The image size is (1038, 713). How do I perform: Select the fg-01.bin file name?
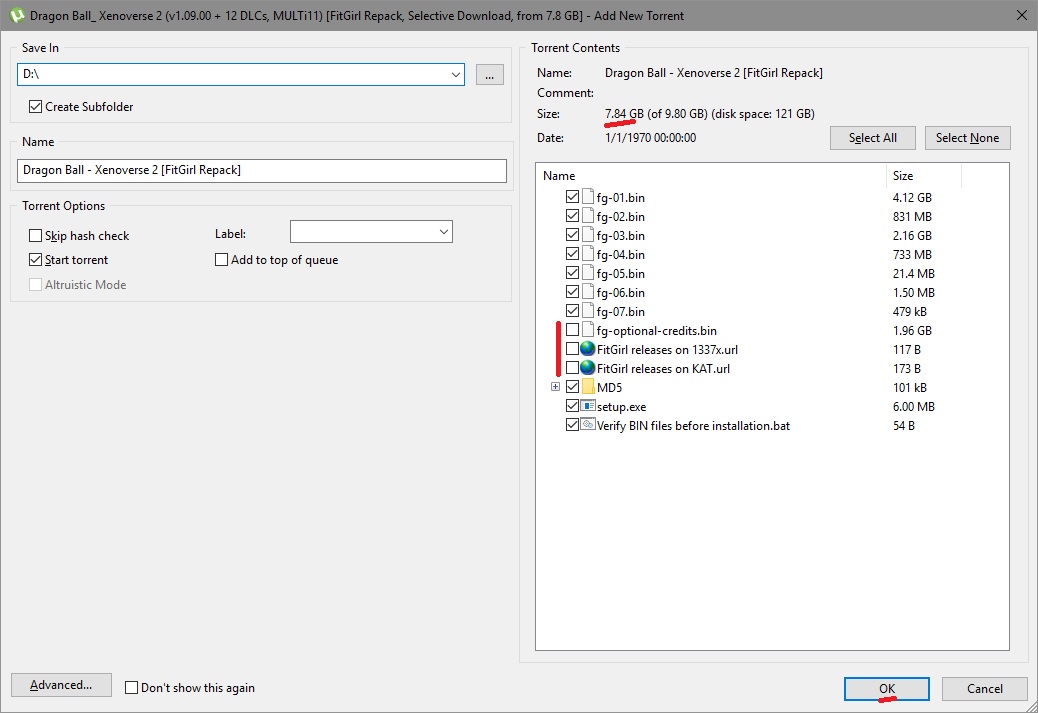[x=620, y=197]
